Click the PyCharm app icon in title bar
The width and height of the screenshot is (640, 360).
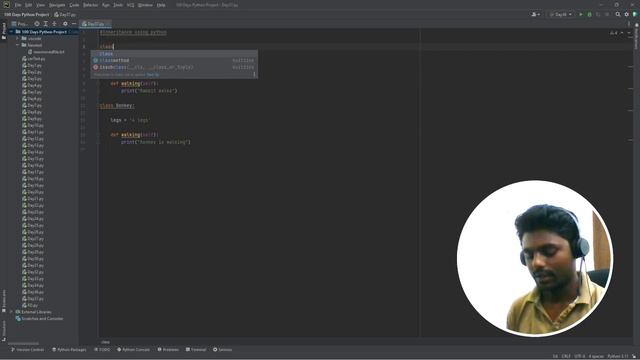click(x=6, y=5)
